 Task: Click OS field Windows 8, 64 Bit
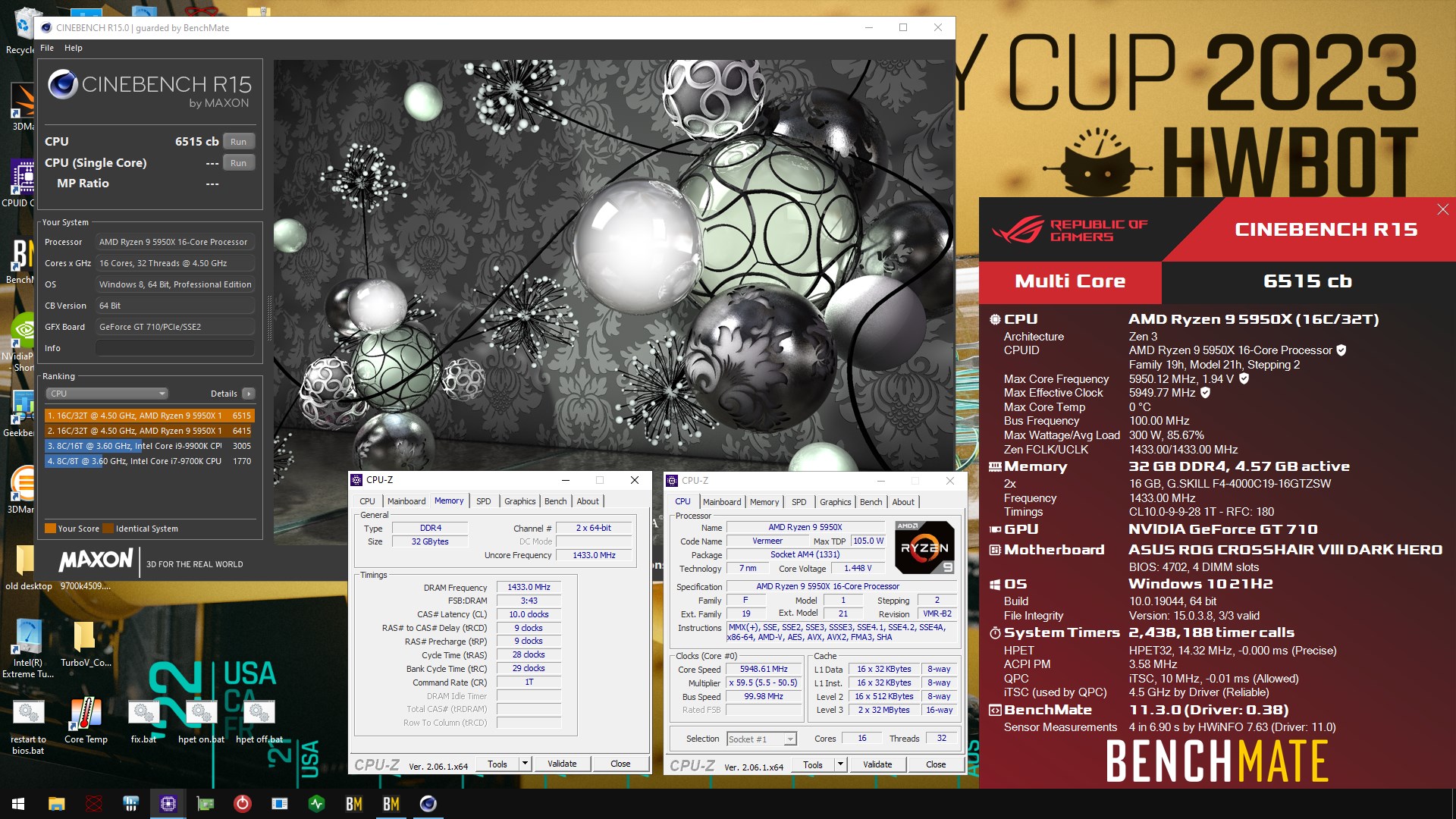point(175,284)
